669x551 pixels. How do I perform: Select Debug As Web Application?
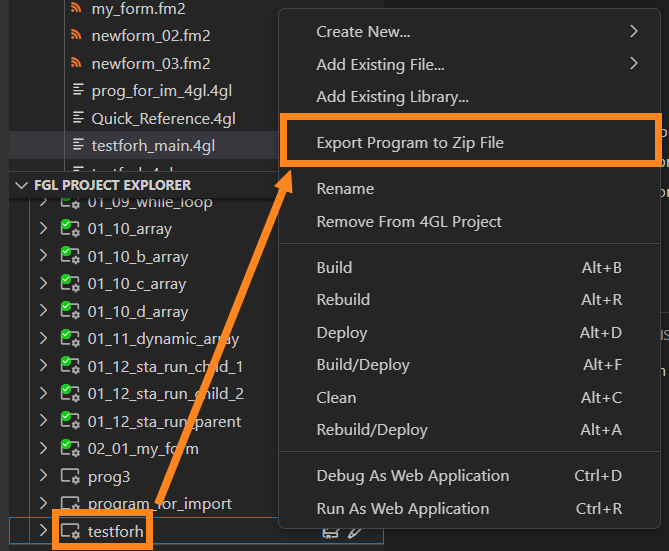(x=469, y=475)
